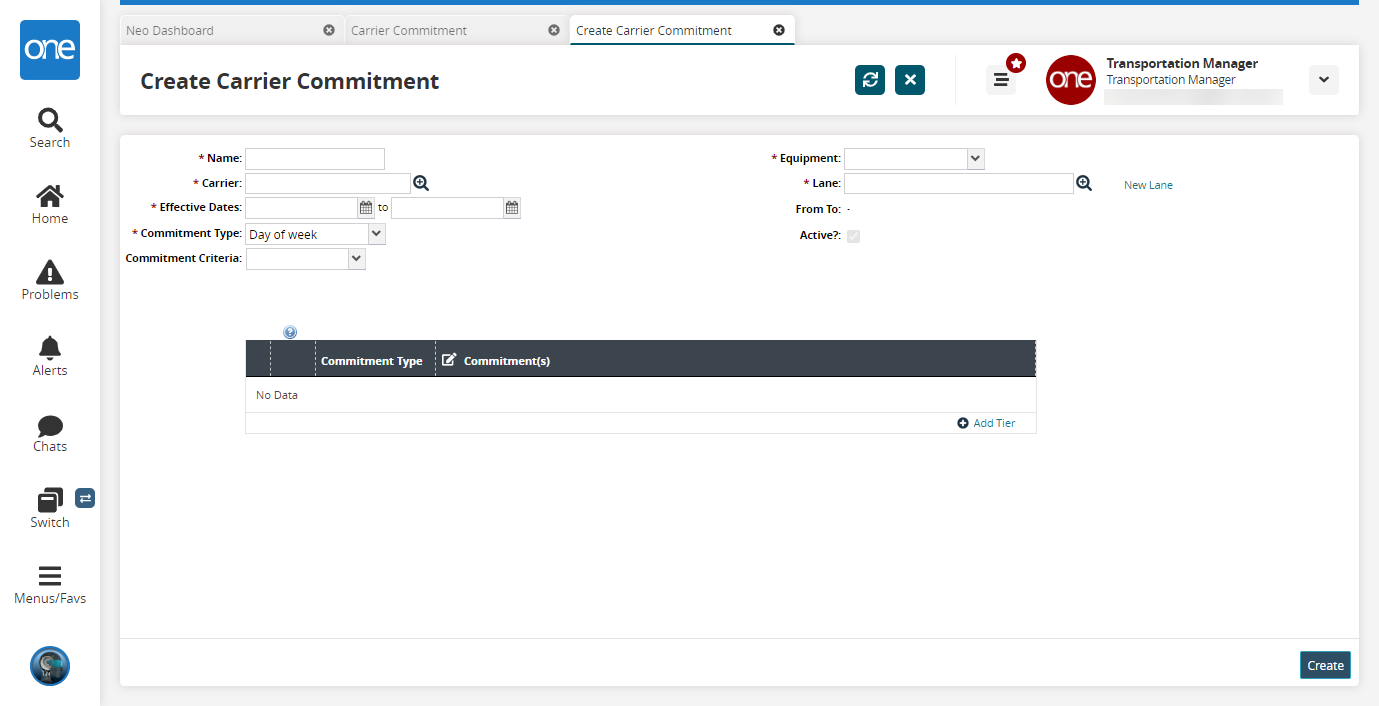The height and width of the screenshot is (706, 1379).
Task: Expand the Commitment Criteria dropdown
Action: tap(357, 258)
